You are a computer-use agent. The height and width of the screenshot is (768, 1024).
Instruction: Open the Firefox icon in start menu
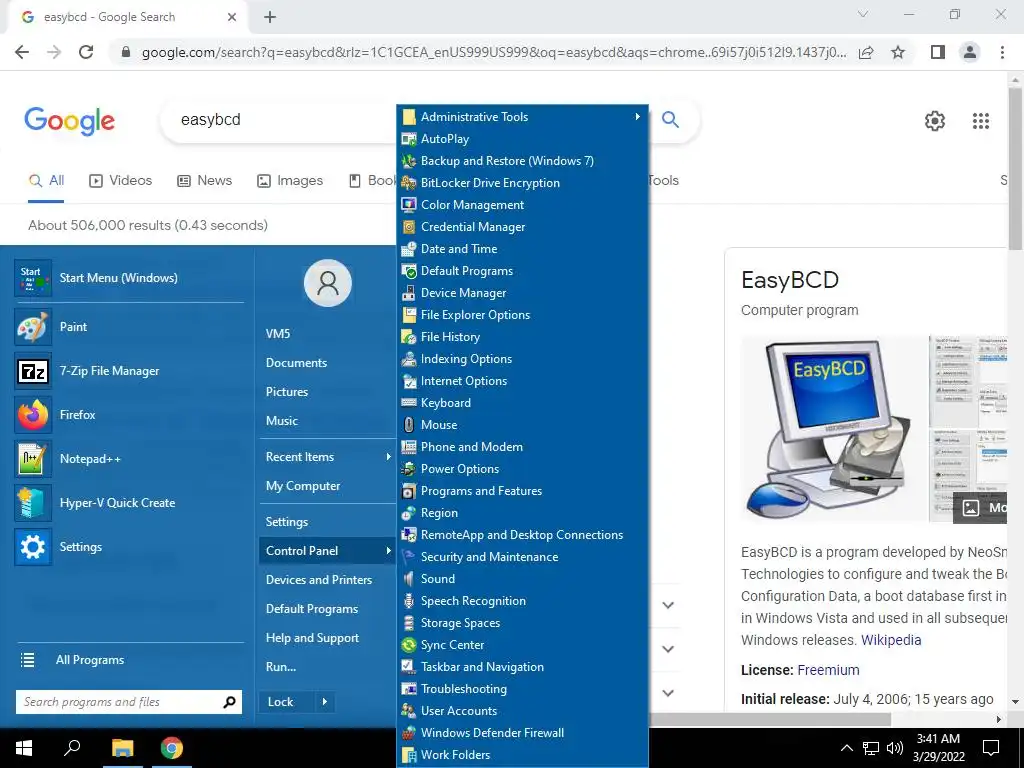[33, 415]
